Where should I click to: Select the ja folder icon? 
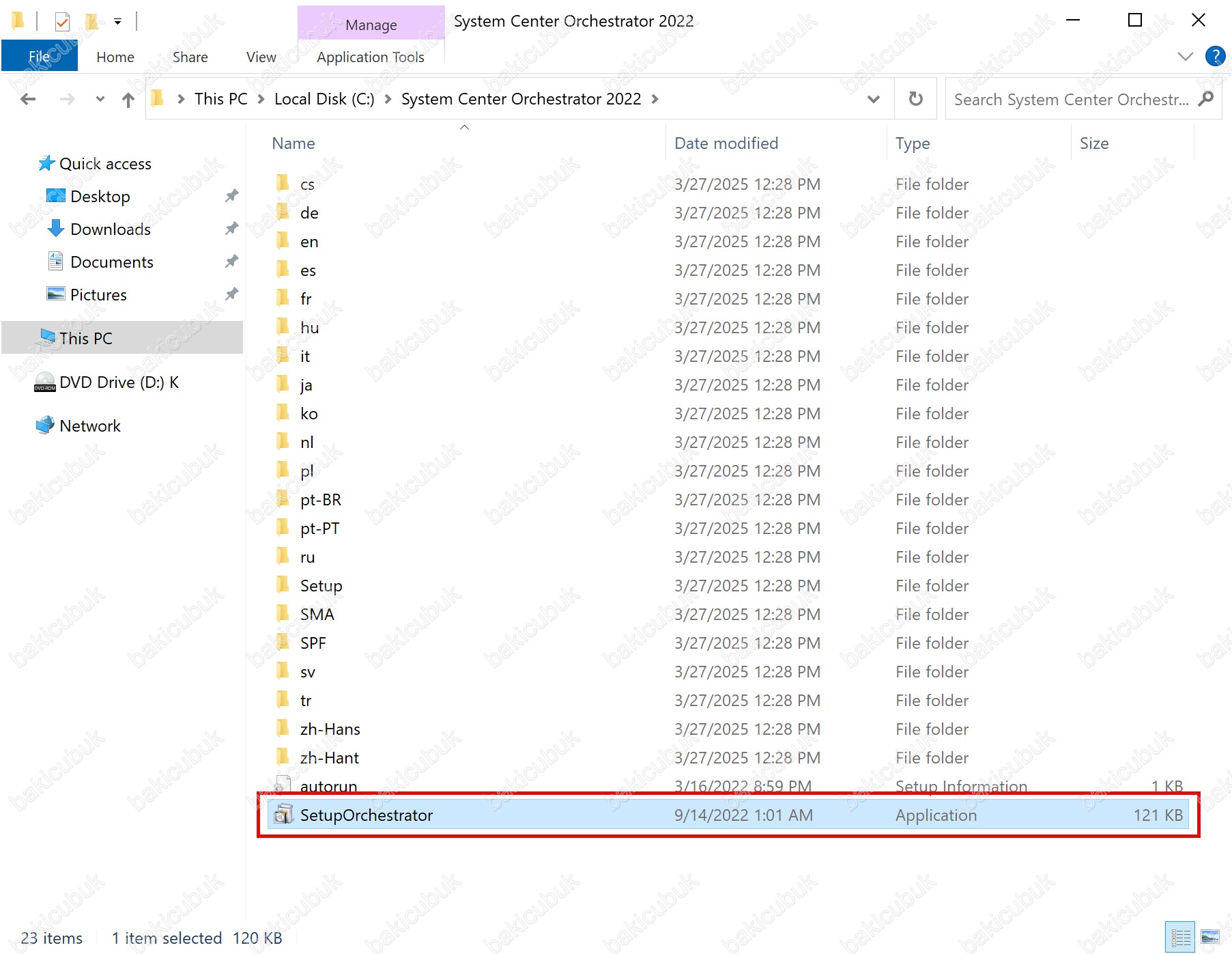[x=283, y=384]
